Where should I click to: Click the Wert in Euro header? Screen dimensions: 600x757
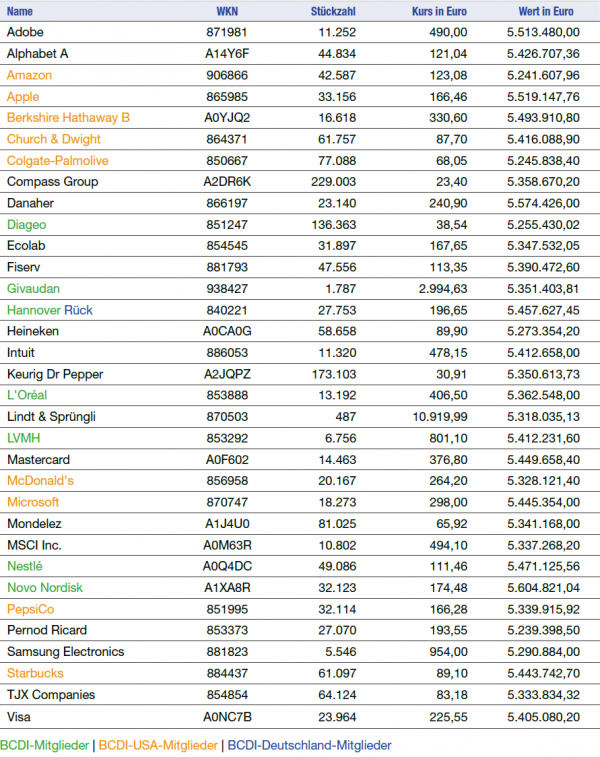click(546, 11)
